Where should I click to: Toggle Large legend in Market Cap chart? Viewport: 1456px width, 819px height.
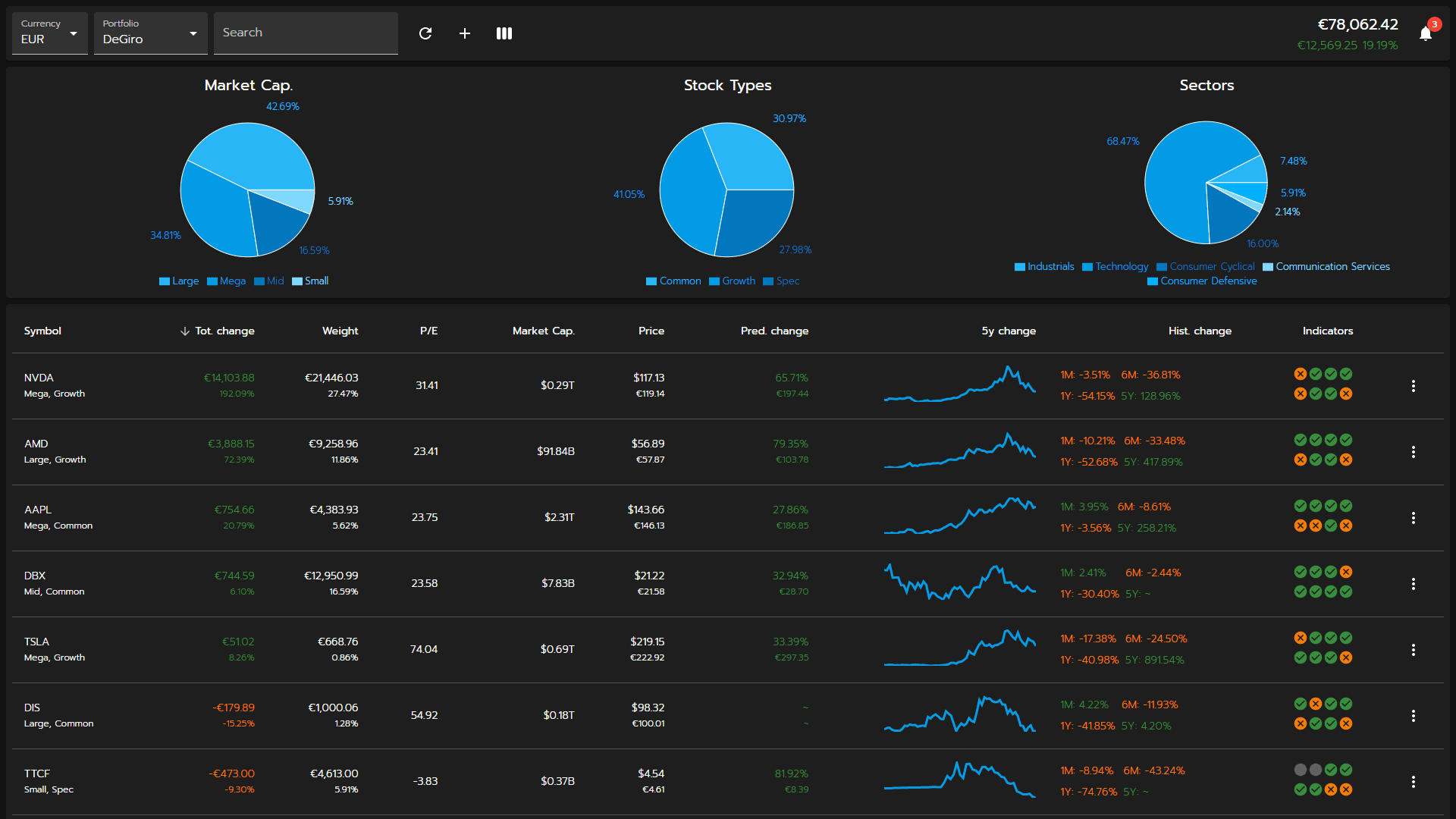180,281
